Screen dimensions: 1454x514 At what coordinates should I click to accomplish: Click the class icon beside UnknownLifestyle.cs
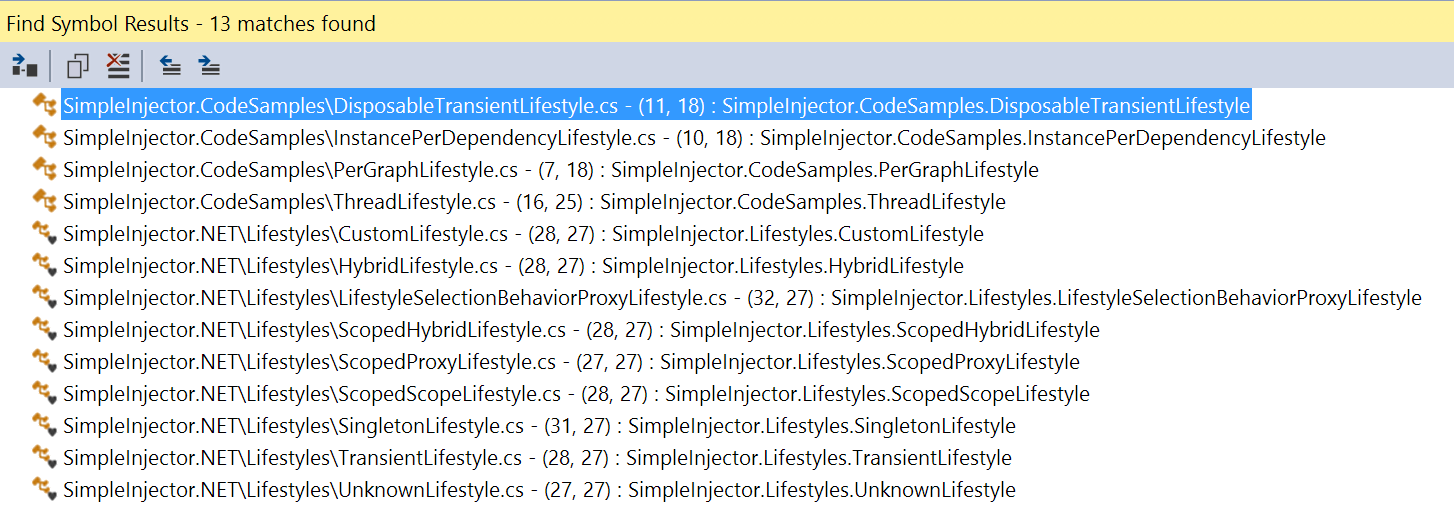(x=44, y=489)
